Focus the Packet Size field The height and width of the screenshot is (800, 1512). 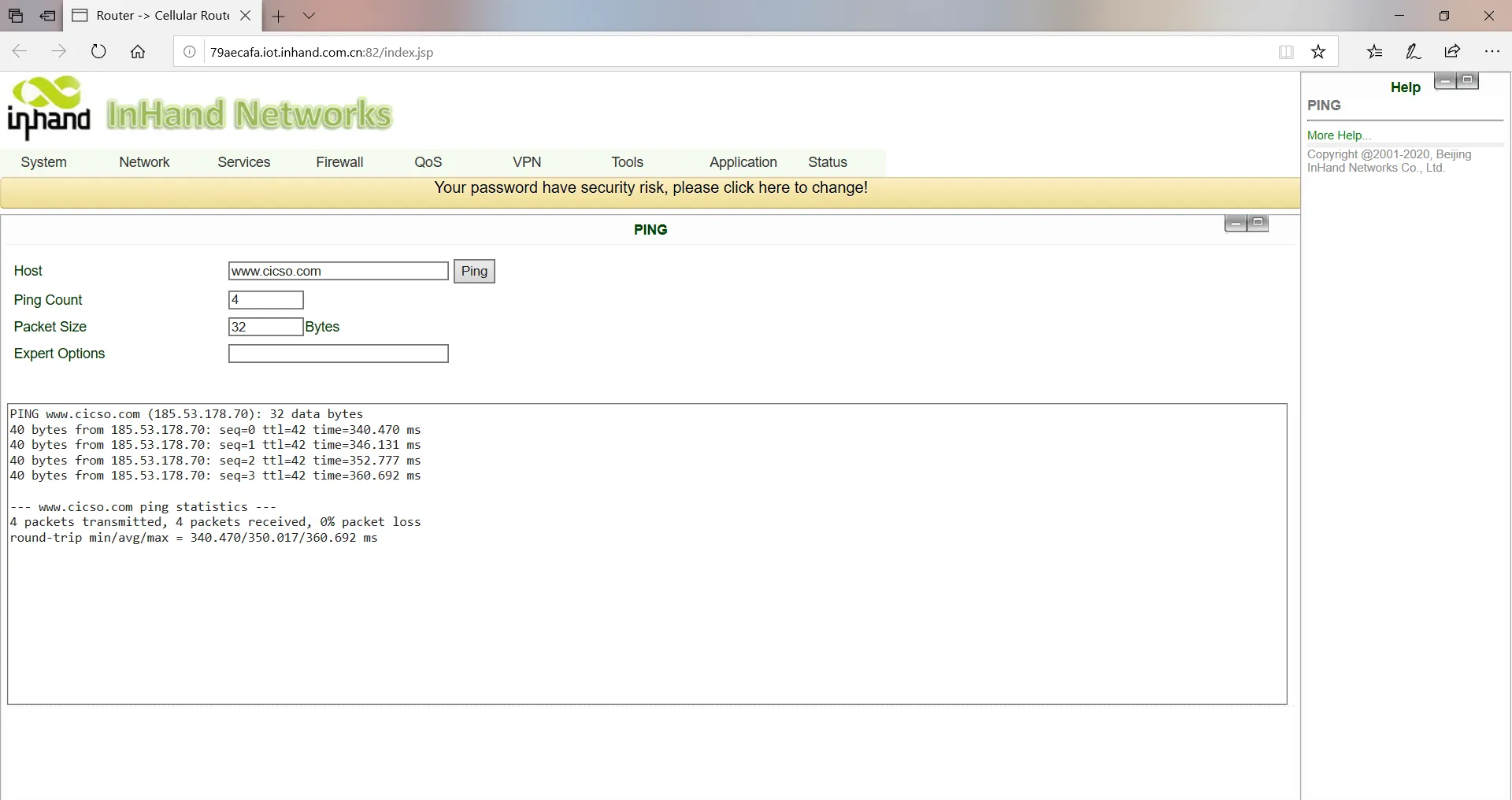coord(266,327)
